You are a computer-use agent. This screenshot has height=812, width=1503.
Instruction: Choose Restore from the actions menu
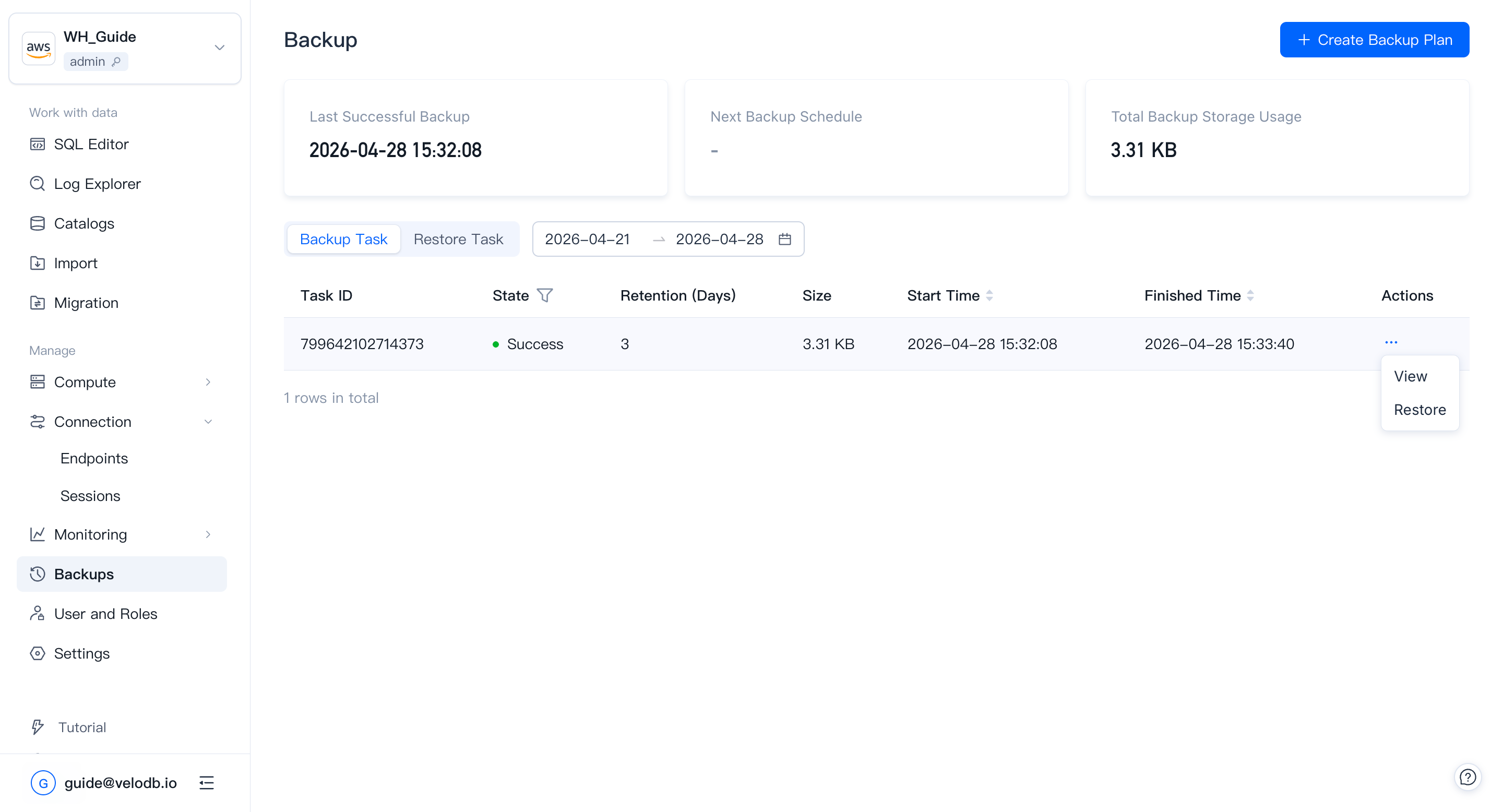[x=1419, y=410]
